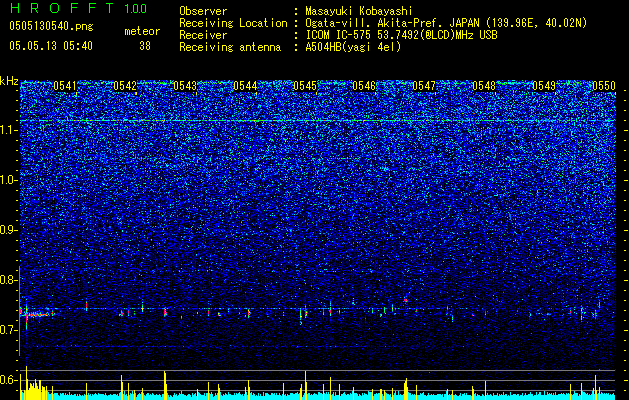Click the receiver ICOM IC-575 line

pyautogui.click(x=401, y=35)
